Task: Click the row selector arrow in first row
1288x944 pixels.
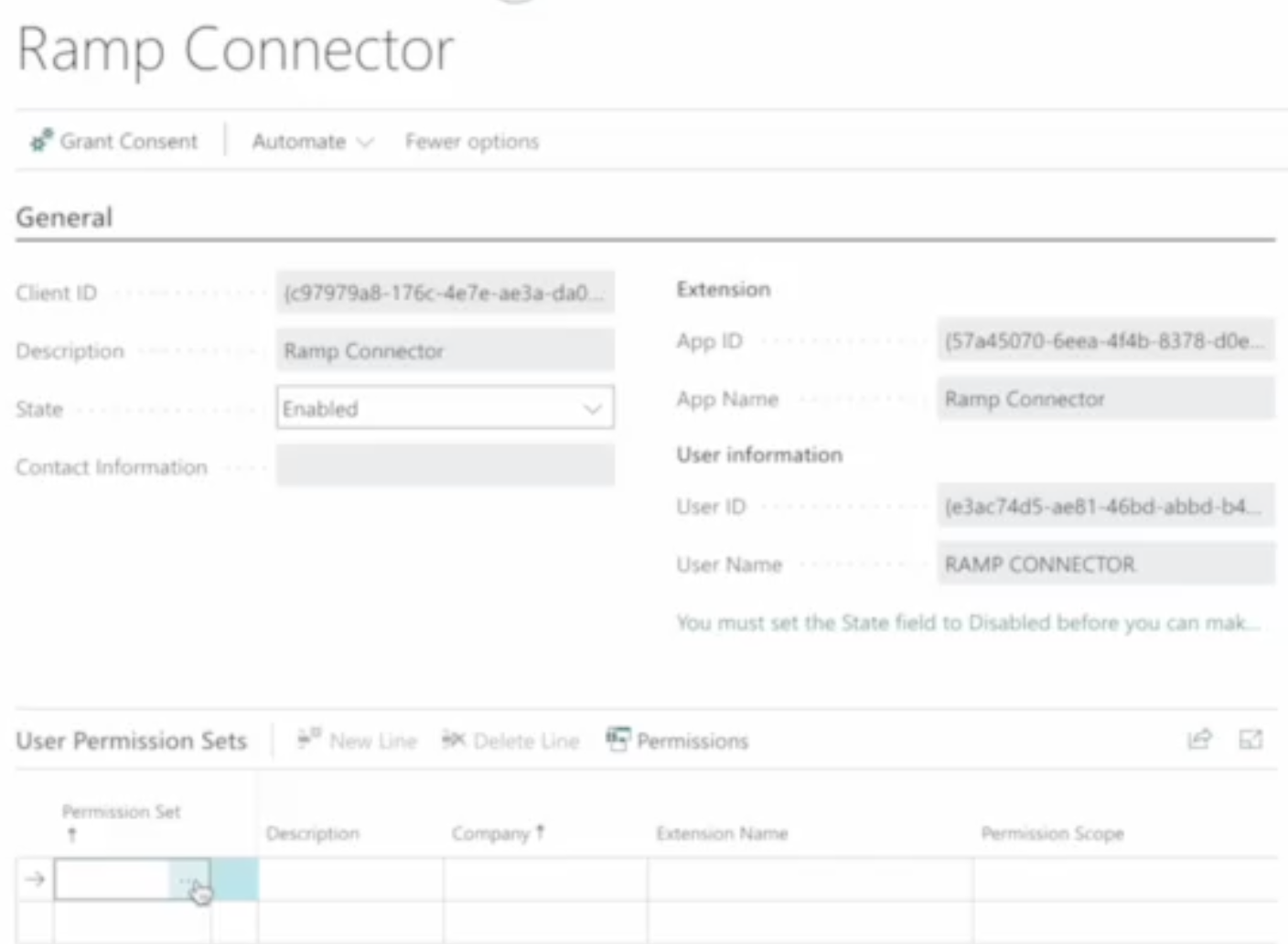Action: pyautogui.click(x=35, y=879)
